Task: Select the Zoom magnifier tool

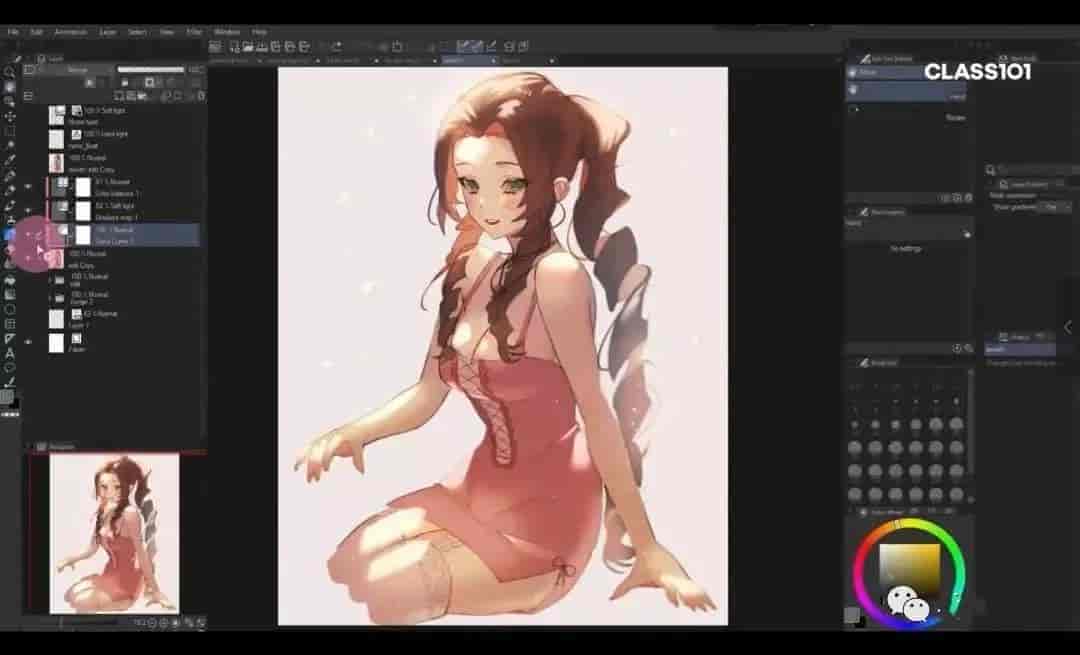Action: point(10,72)
